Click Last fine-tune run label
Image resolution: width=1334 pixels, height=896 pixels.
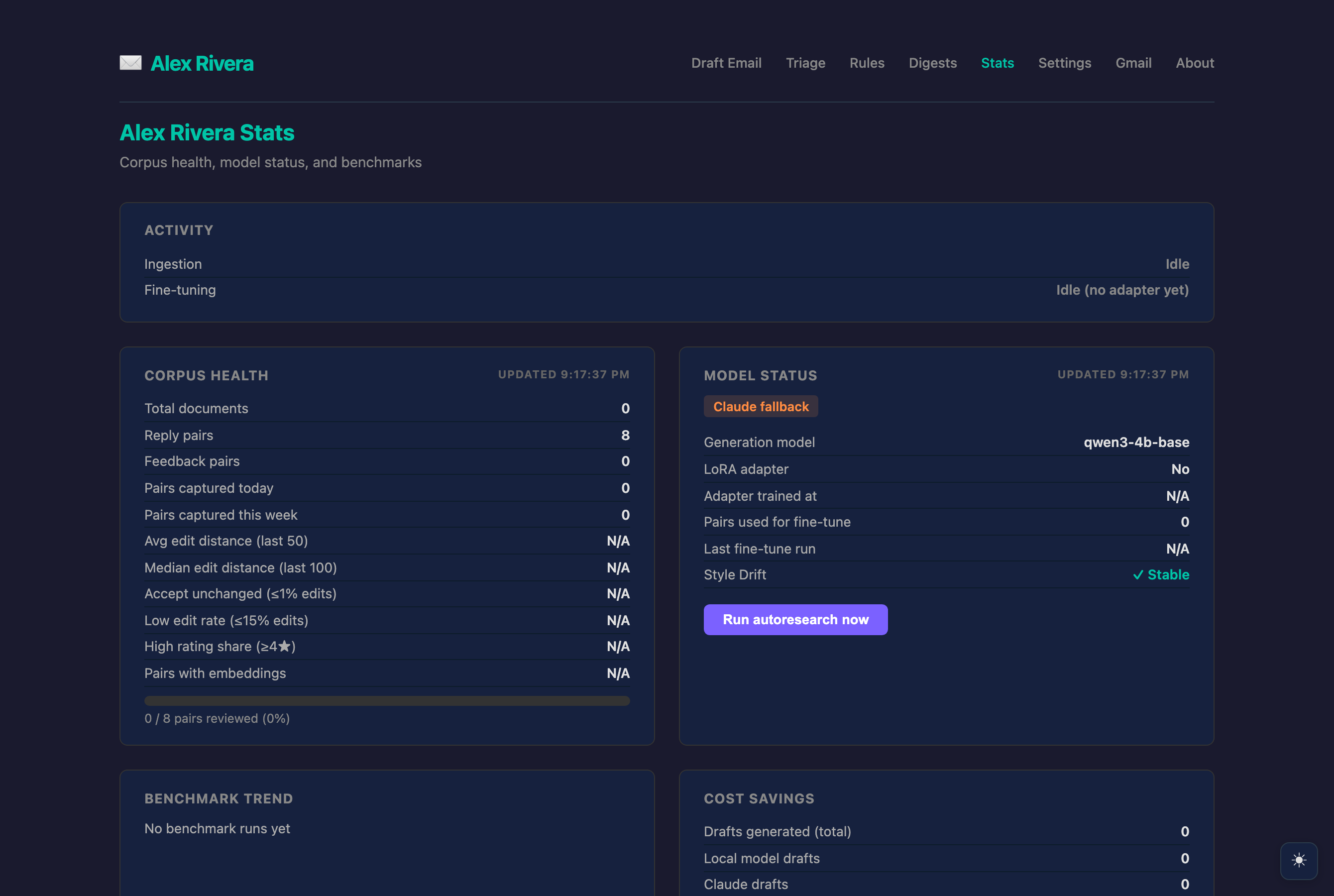coord(759,549)
